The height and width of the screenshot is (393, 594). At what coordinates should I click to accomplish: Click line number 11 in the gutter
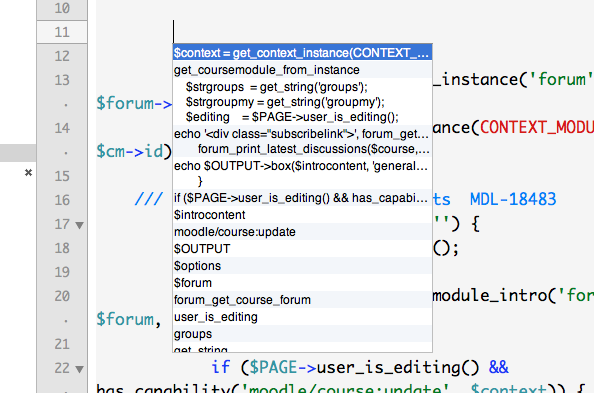62,32
